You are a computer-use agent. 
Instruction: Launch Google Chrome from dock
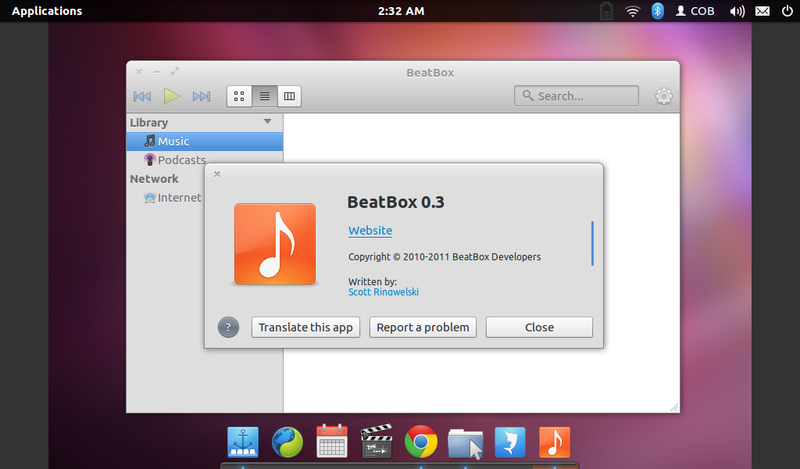421,441
